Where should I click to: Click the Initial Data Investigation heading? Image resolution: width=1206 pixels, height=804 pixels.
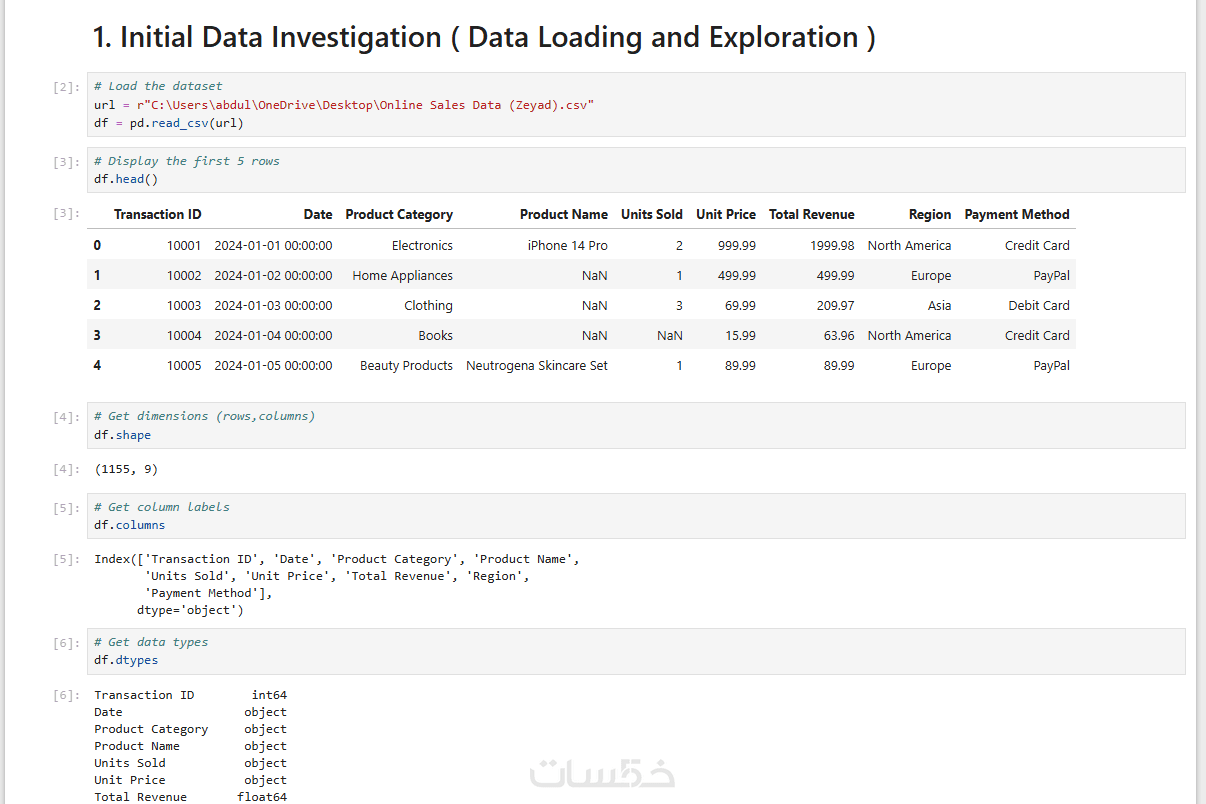pos(484,37)
